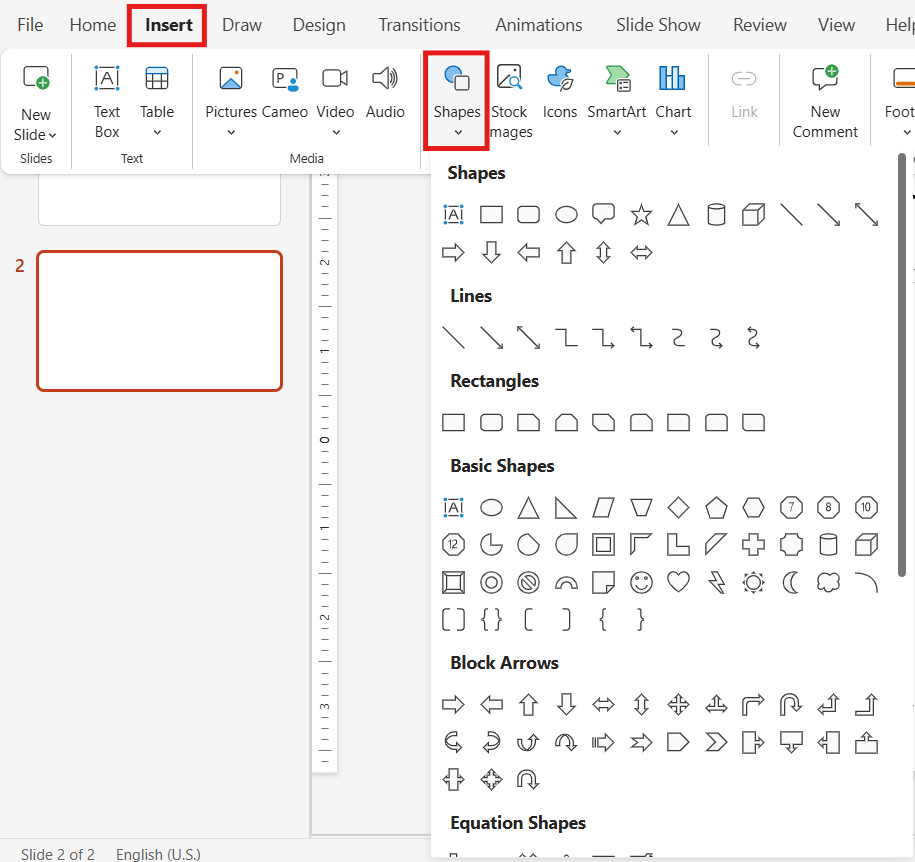Select slide 2 thumbnail
The width and height of the screenshot is (915, 862).
pos(159,321)
